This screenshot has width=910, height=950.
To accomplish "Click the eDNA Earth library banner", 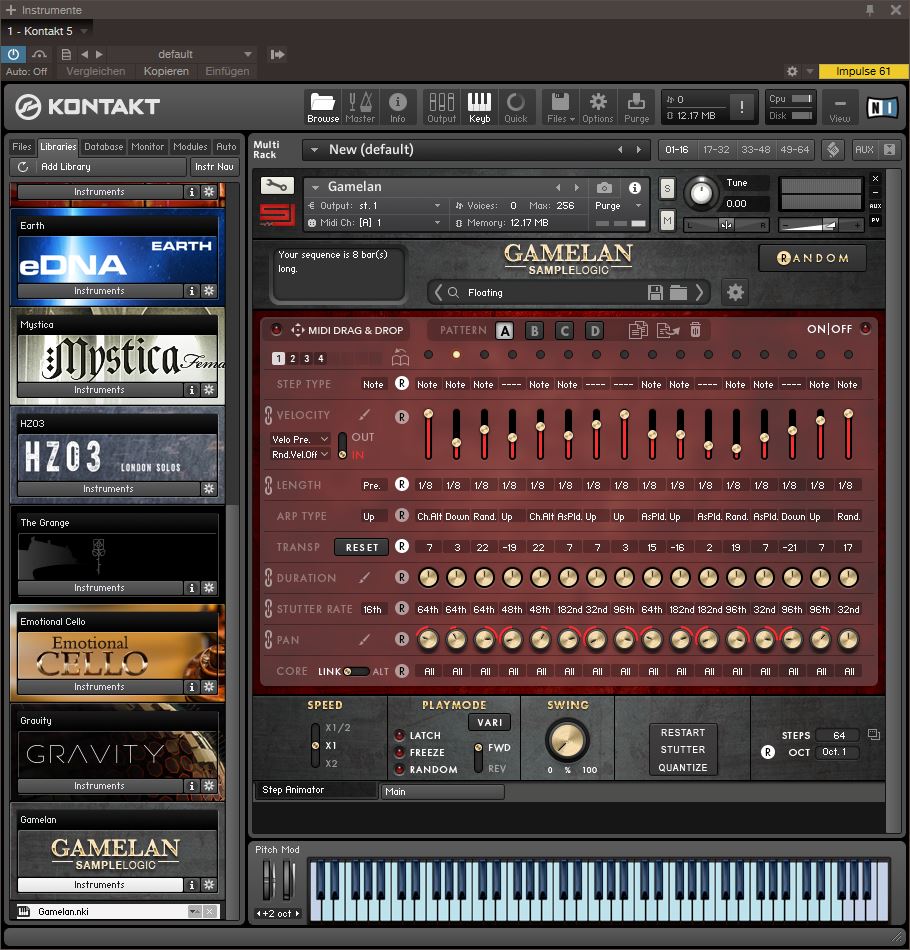I will tap(117, 259).
